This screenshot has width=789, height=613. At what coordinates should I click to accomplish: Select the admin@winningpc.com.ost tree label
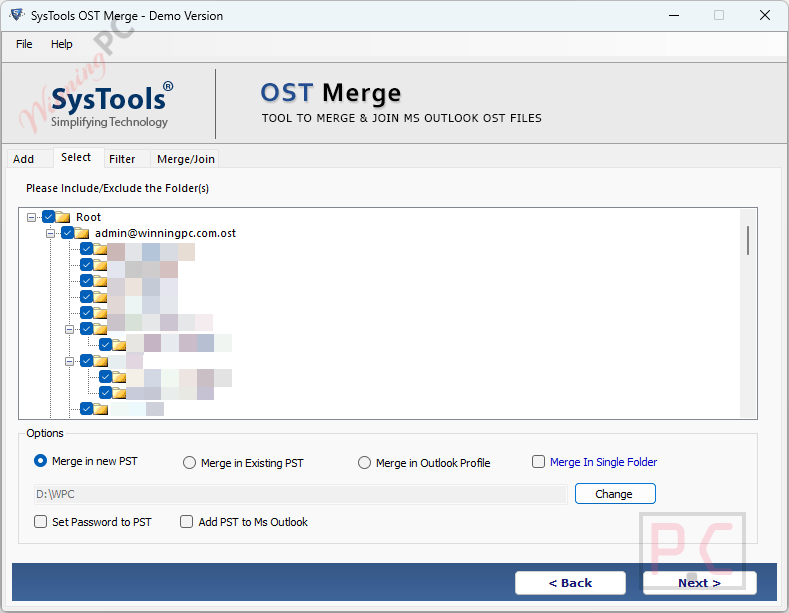[x=165, y=233]
